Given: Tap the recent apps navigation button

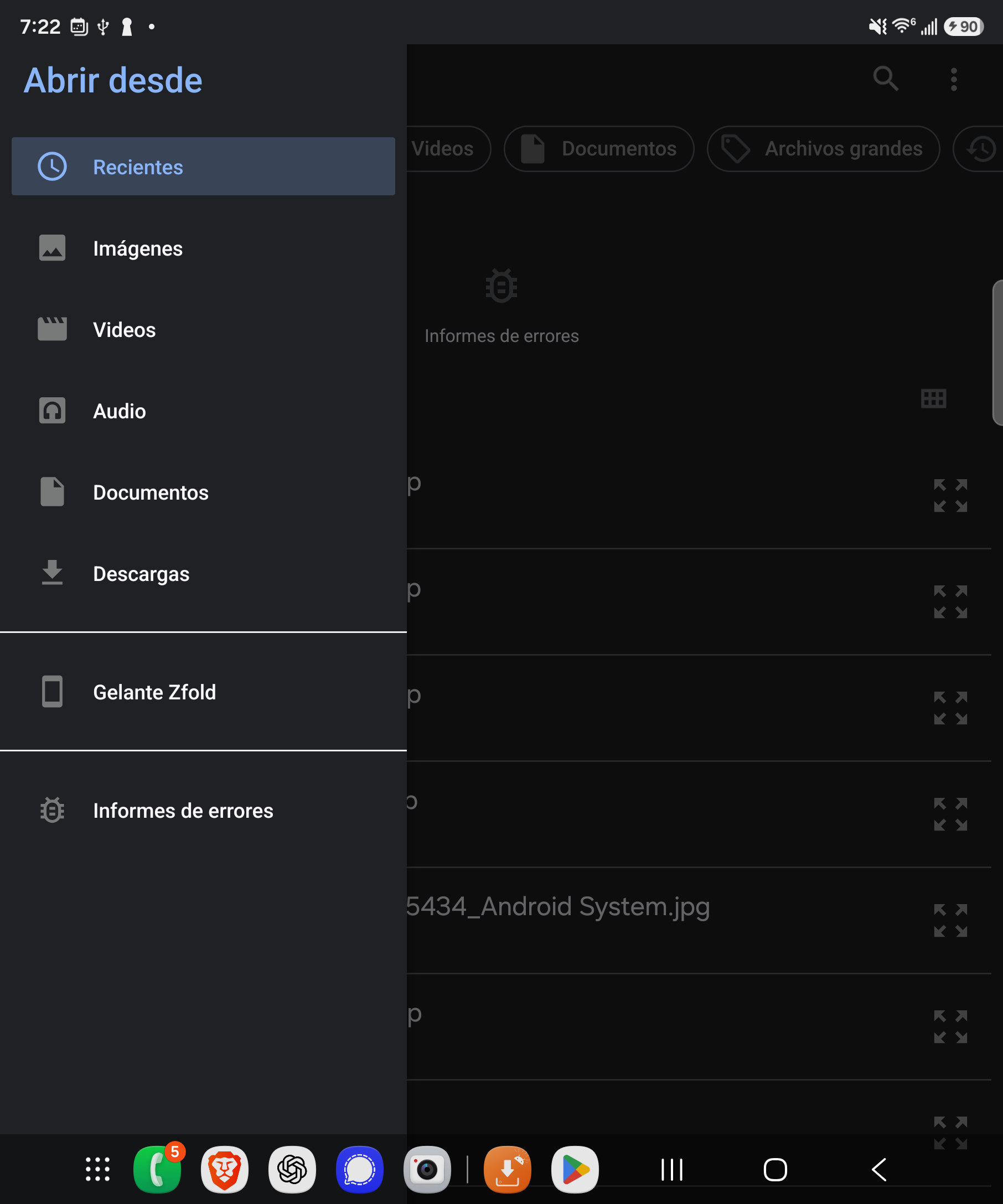Looking at the screenshot, I should point(672,1170).
